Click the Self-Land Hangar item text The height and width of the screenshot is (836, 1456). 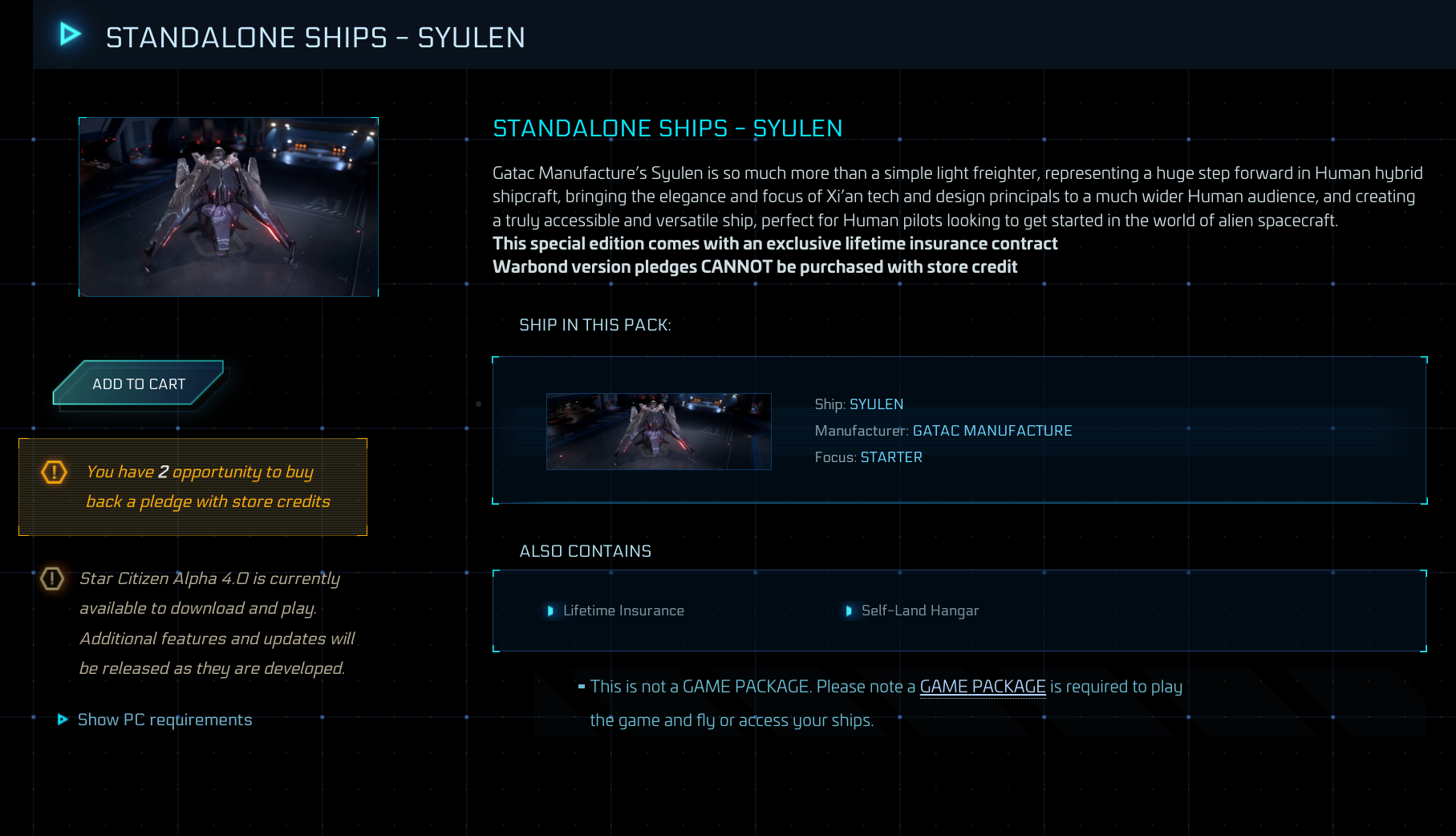[x=919, y=611]
